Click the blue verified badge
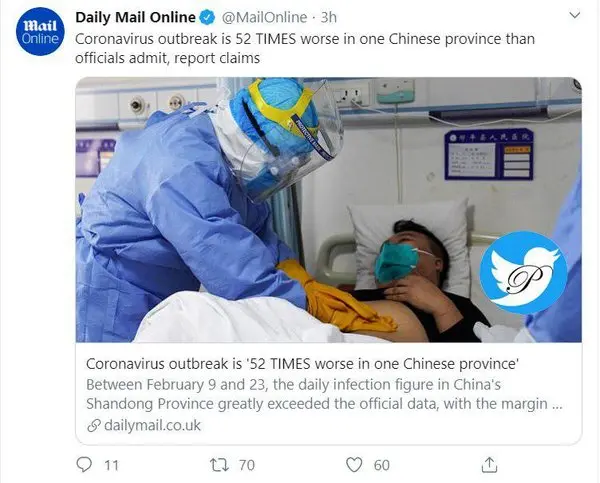The width and height of the screenshot is (600, 483). coord(208,18)
